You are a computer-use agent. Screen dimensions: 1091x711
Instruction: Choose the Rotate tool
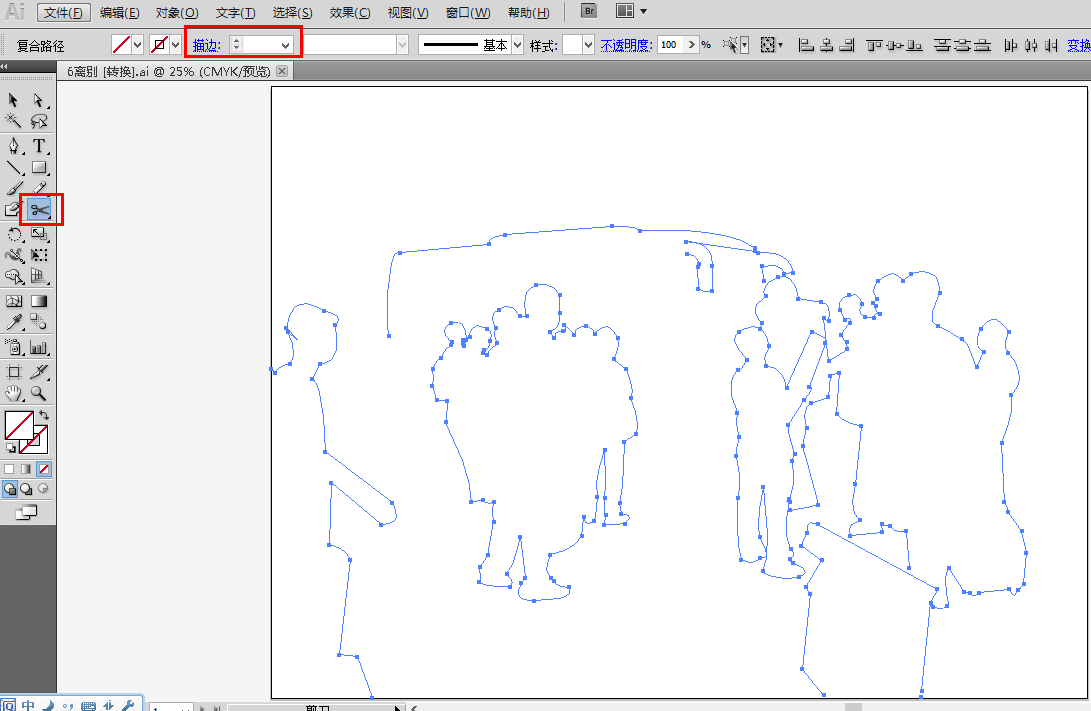tap(13, 234)
